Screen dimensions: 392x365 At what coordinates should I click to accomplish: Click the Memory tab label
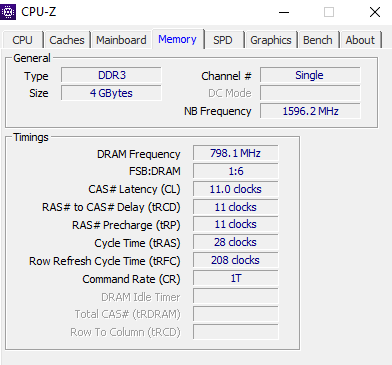(x=177, y=39)
